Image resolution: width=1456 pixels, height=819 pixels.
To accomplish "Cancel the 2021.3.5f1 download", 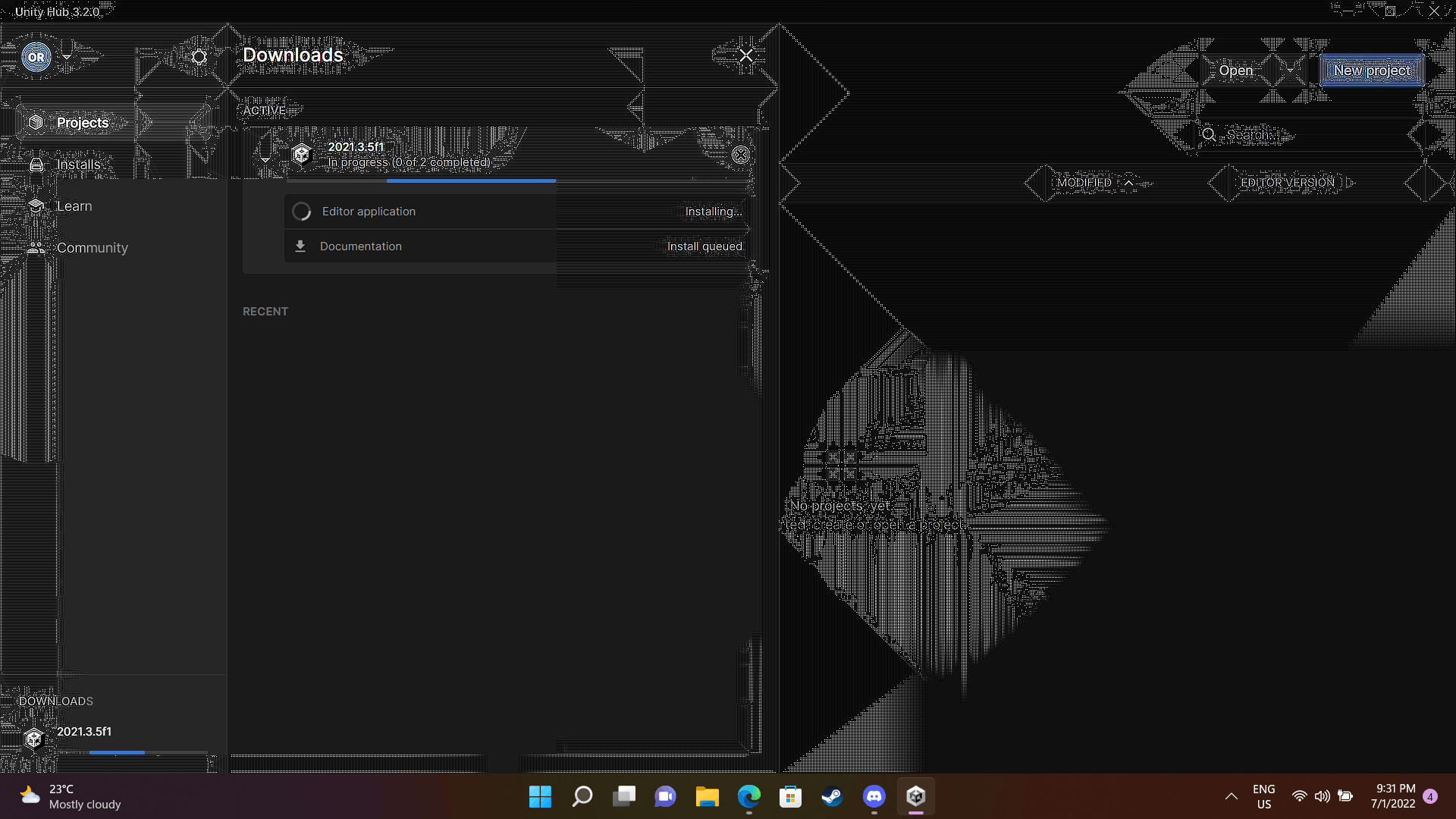I will (740, 155).
